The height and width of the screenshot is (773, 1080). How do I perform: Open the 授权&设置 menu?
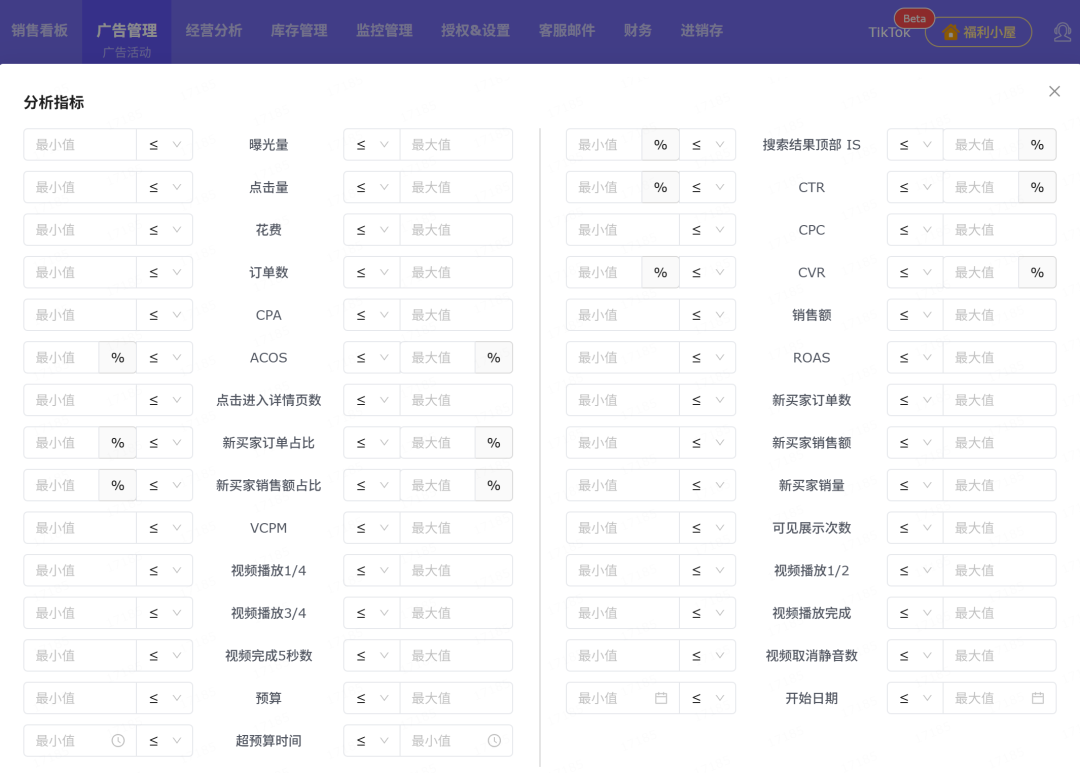(x=475, y=30)
